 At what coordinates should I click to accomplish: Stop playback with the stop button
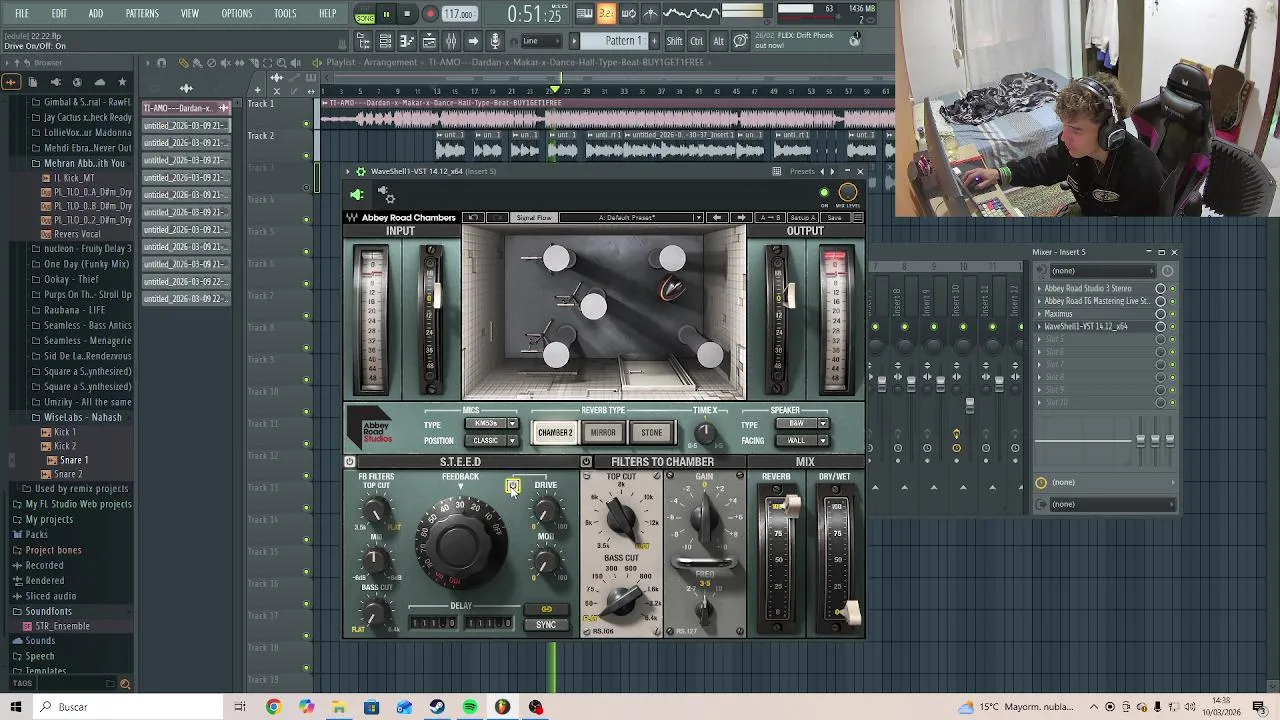407,14
